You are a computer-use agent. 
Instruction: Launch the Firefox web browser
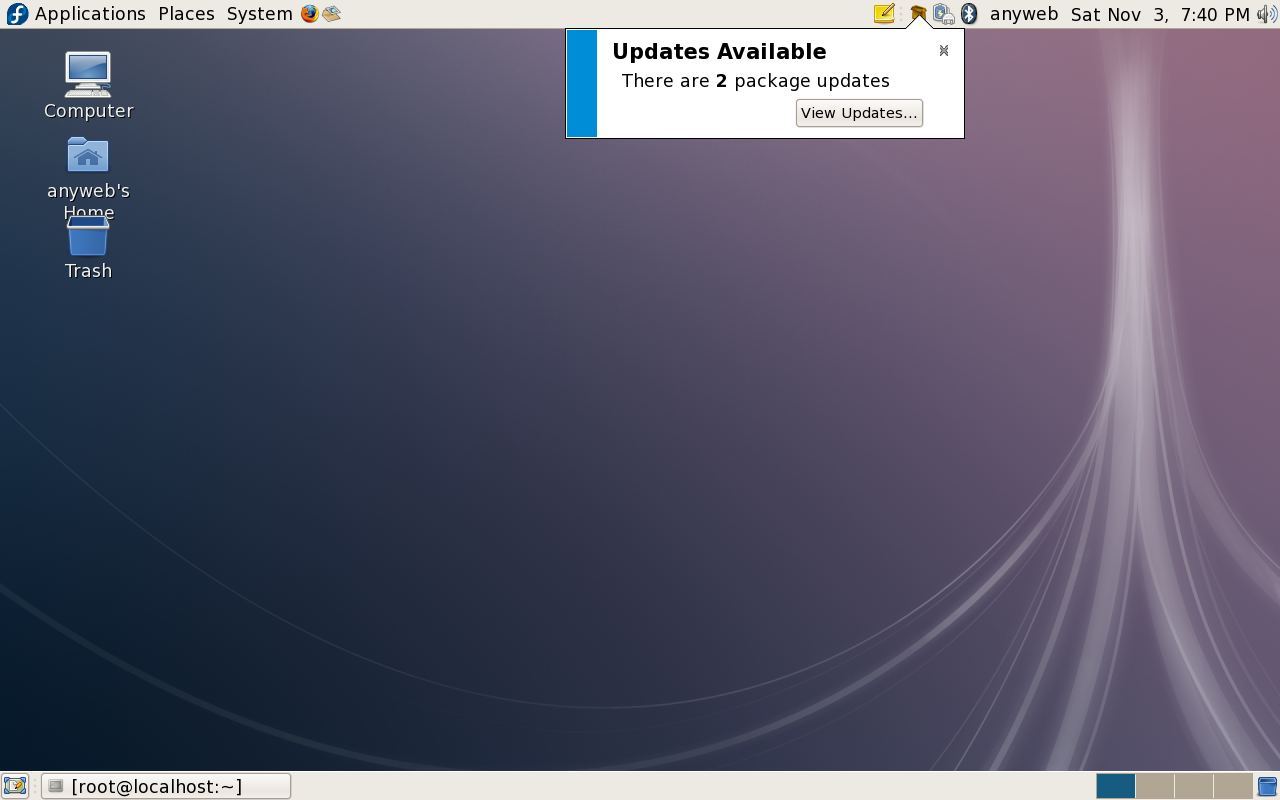coord(310,14)
